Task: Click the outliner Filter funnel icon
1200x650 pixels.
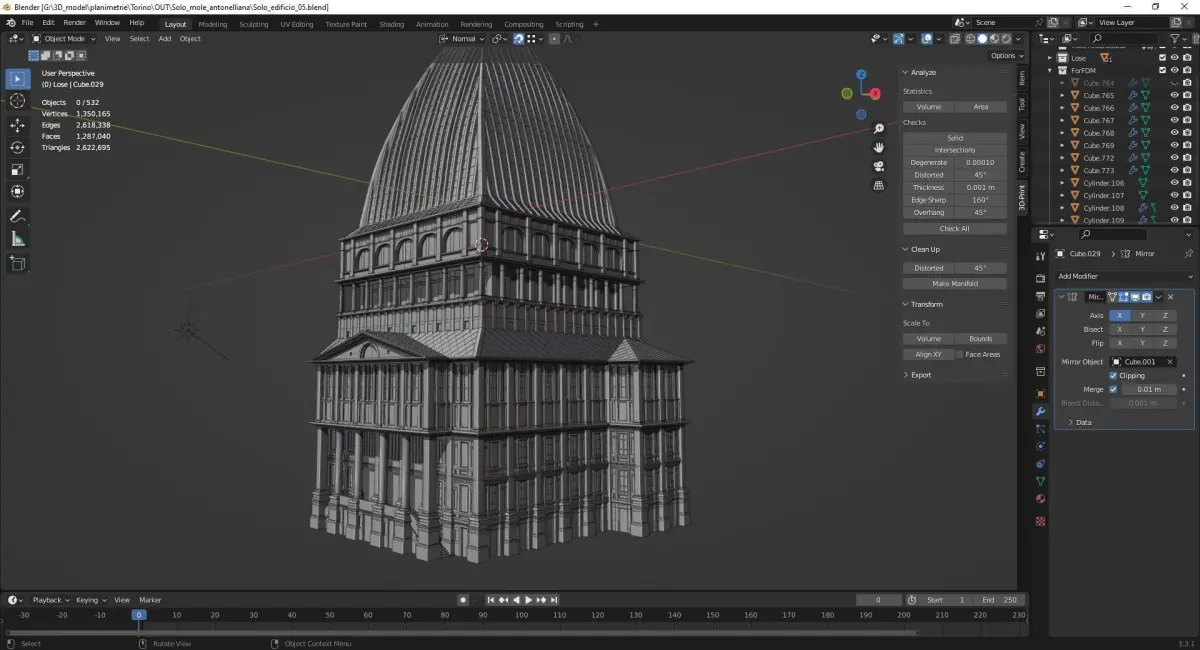Action: tap(1174, 38)
